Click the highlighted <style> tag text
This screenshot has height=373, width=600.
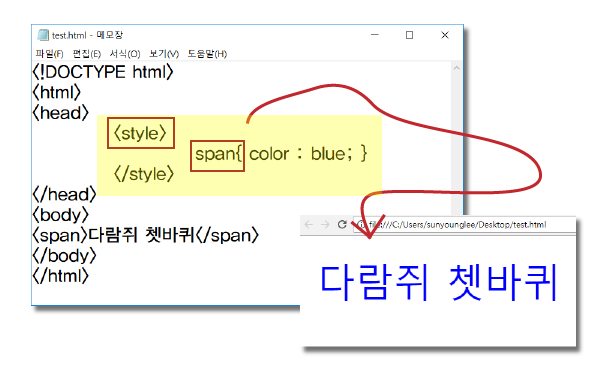pyautogui.click(x=140, y=133)
